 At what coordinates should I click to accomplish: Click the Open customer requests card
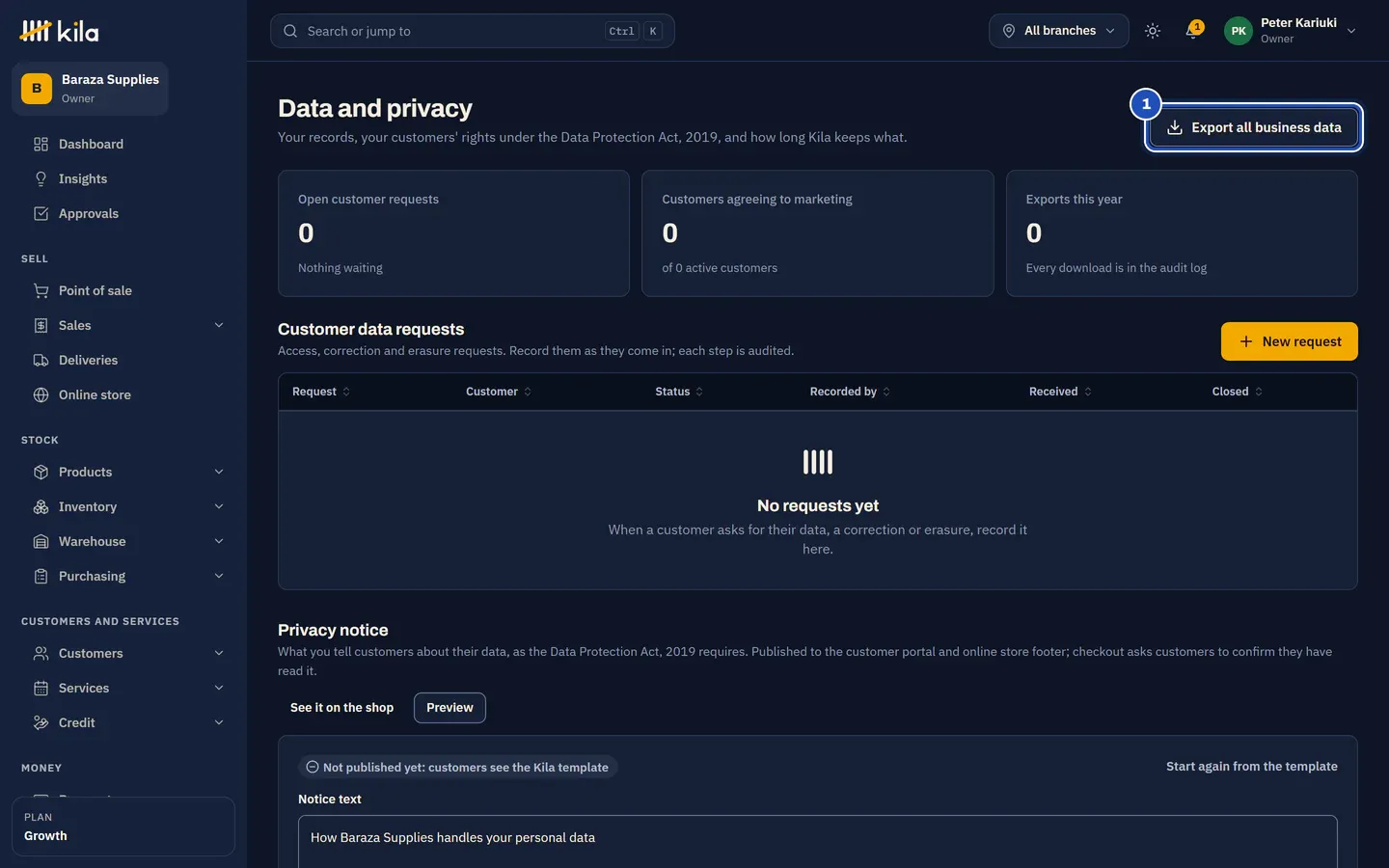453,233
